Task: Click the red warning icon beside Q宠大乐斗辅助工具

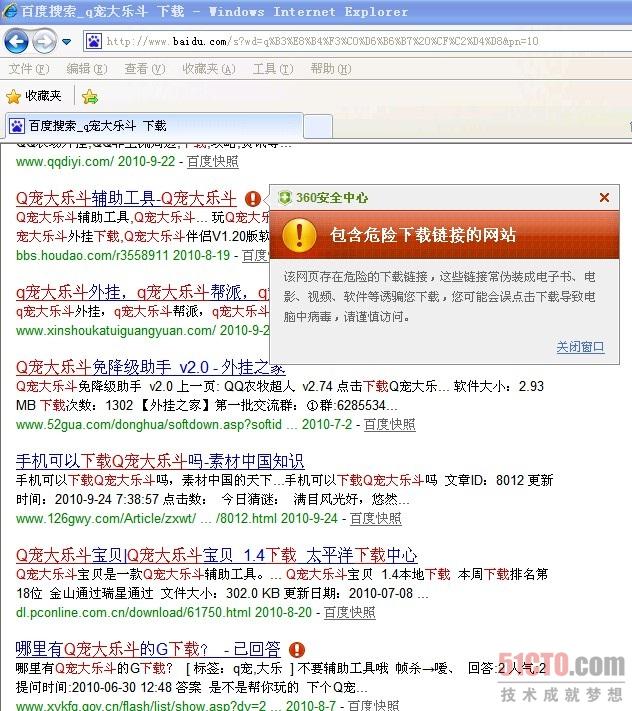Action: [253, 199]
